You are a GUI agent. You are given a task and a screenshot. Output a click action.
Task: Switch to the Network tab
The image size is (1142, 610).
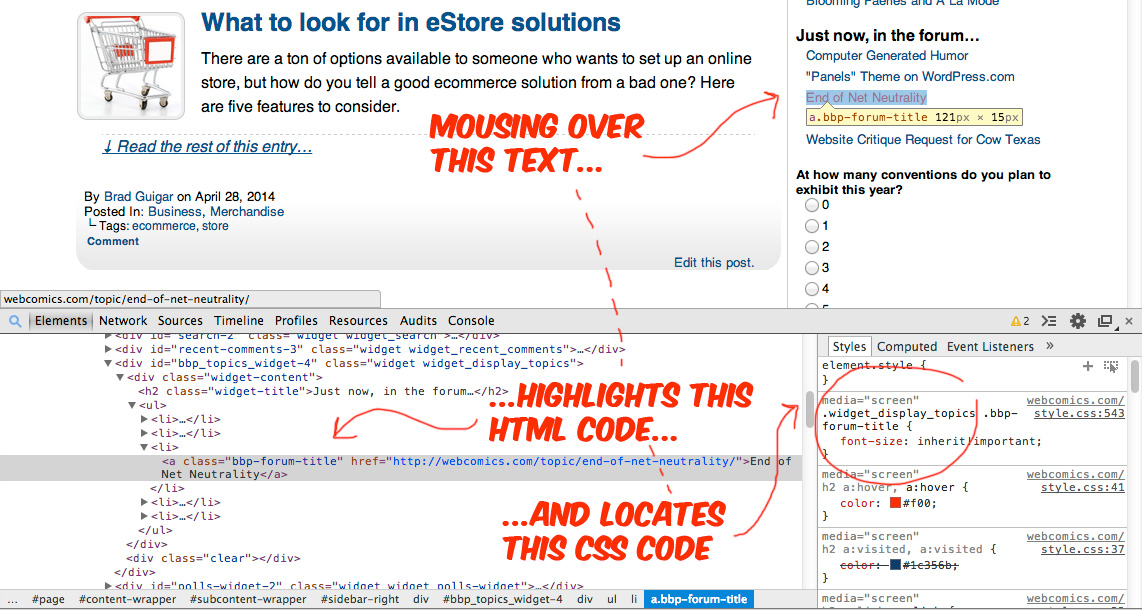pyautogui.click(x=123, y=321)
